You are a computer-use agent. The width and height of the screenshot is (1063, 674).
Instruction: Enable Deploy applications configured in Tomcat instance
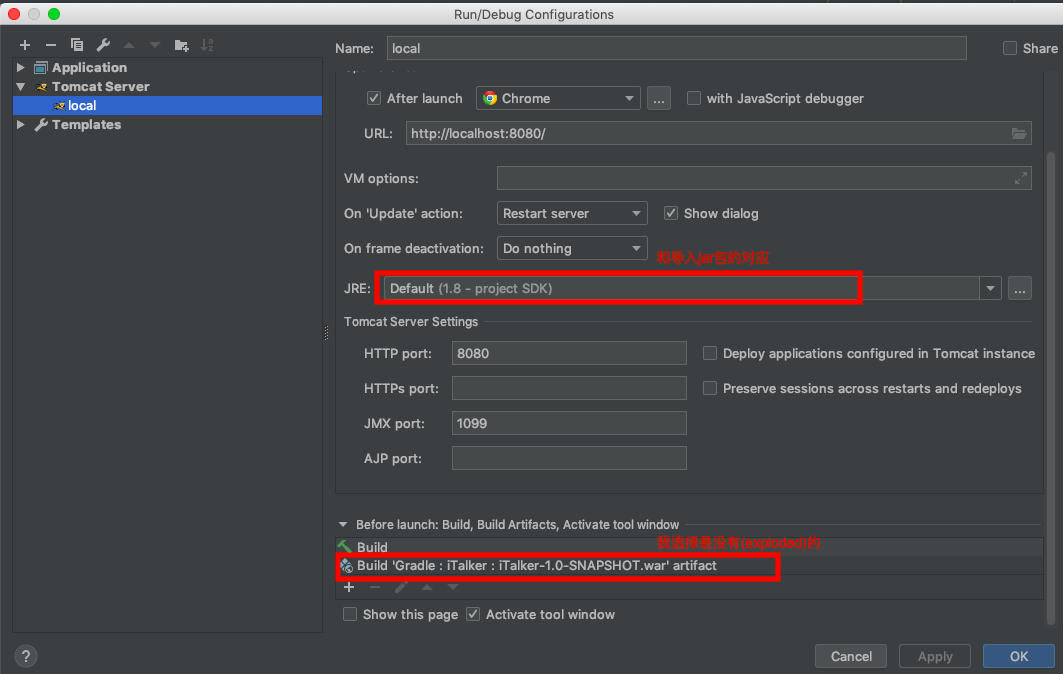pyautogui.click(x=710, y=353)
